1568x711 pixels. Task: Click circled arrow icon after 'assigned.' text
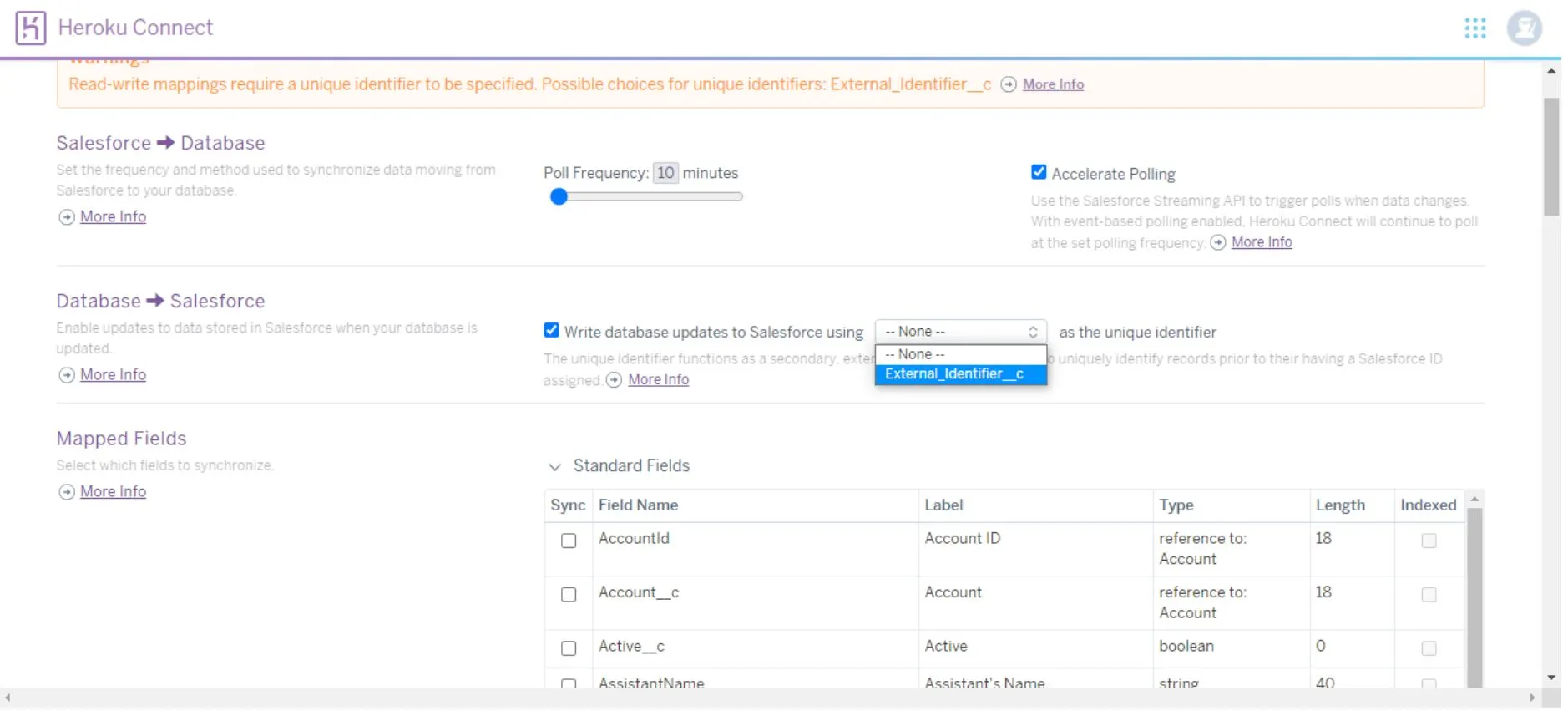[614, 380]
